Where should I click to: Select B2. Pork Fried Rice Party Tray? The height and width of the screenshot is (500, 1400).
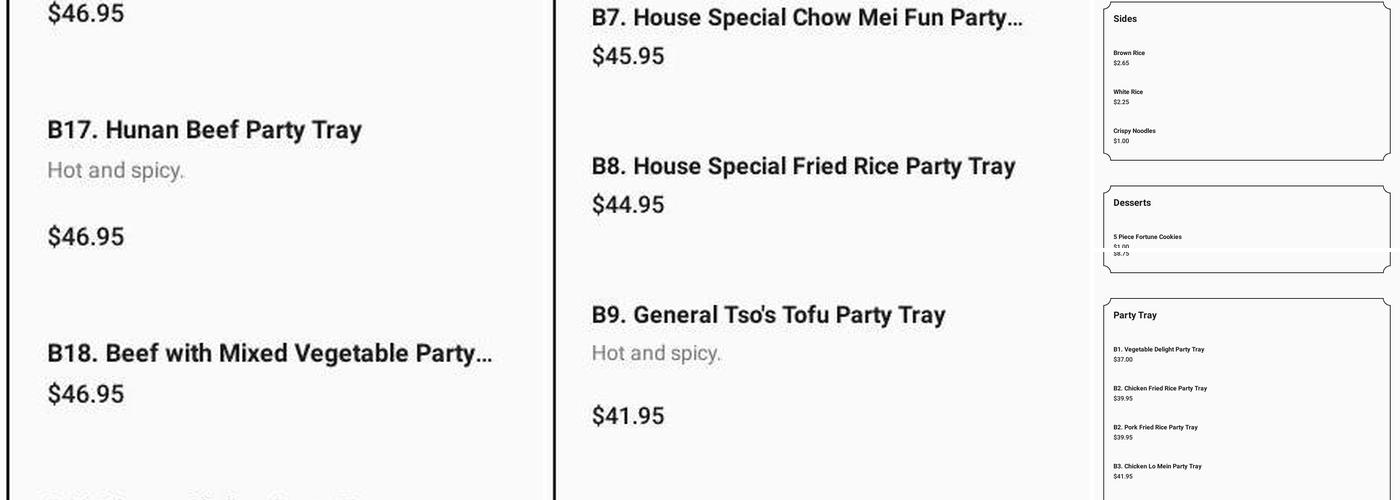pos(1155,428)
